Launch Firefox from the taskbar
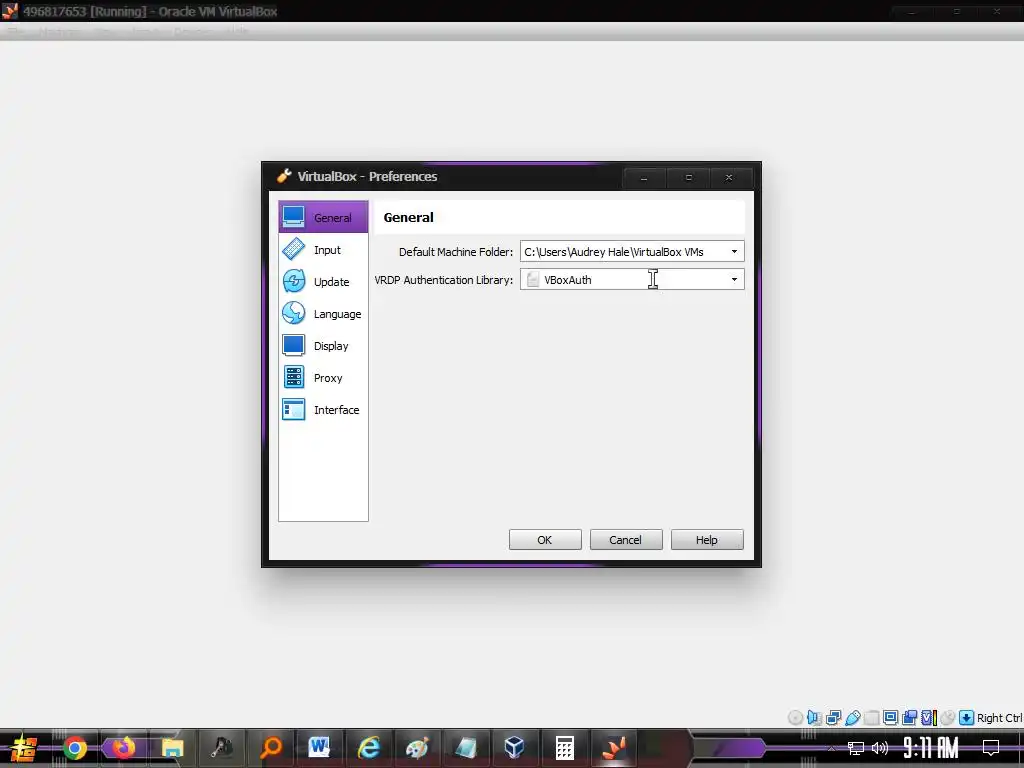Image resolution: width=1024 pixels, height=768 pixels. [x=123, y=748]
